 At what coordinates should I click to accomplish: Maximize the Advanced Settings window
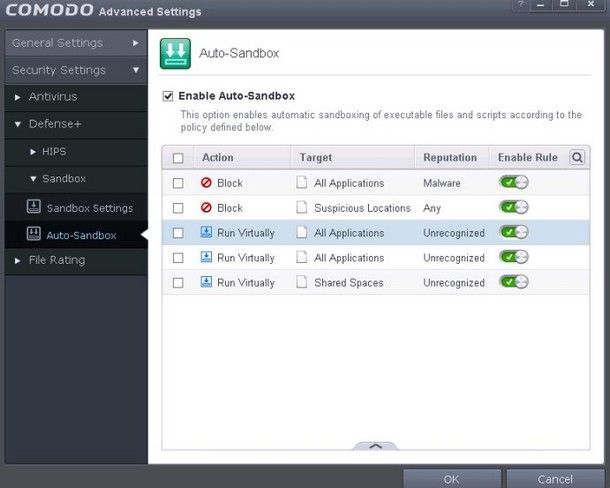(x=564, y=4)
